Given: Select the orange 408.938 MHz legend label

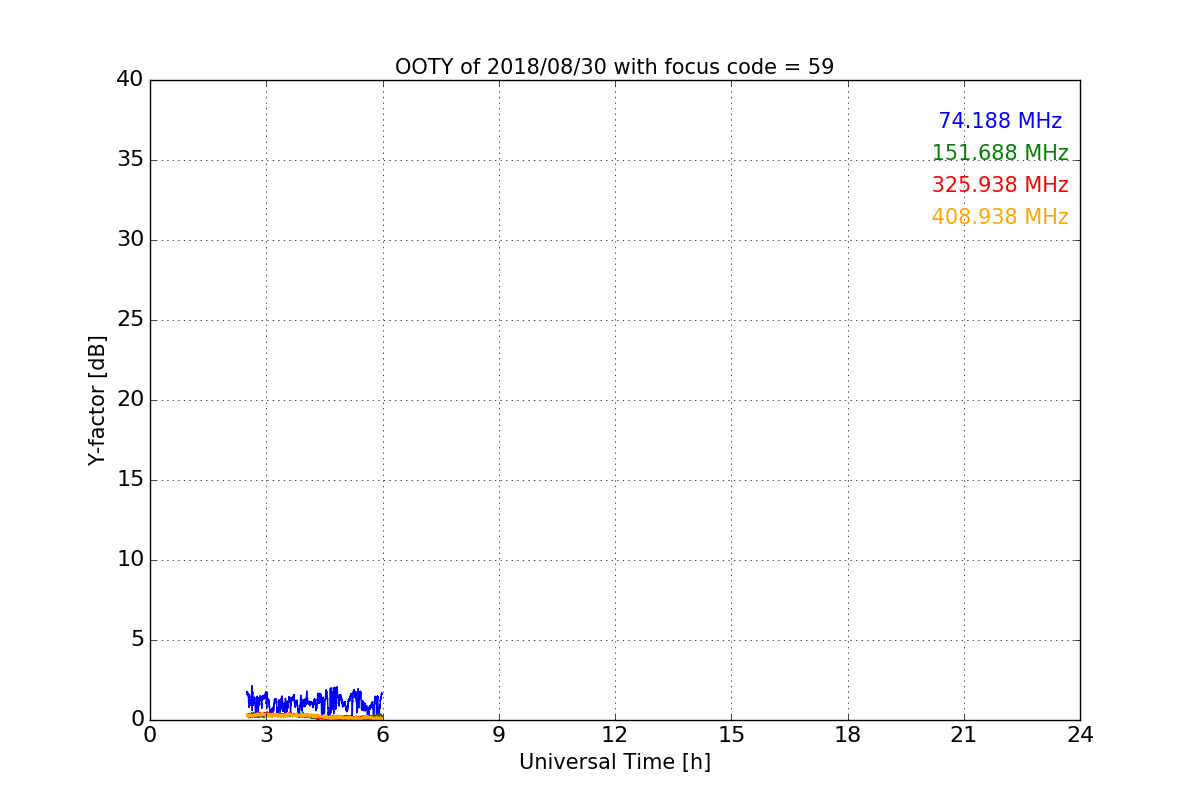Looking at the screenshot, I should pyautogui.click(x=1000, y=217).
